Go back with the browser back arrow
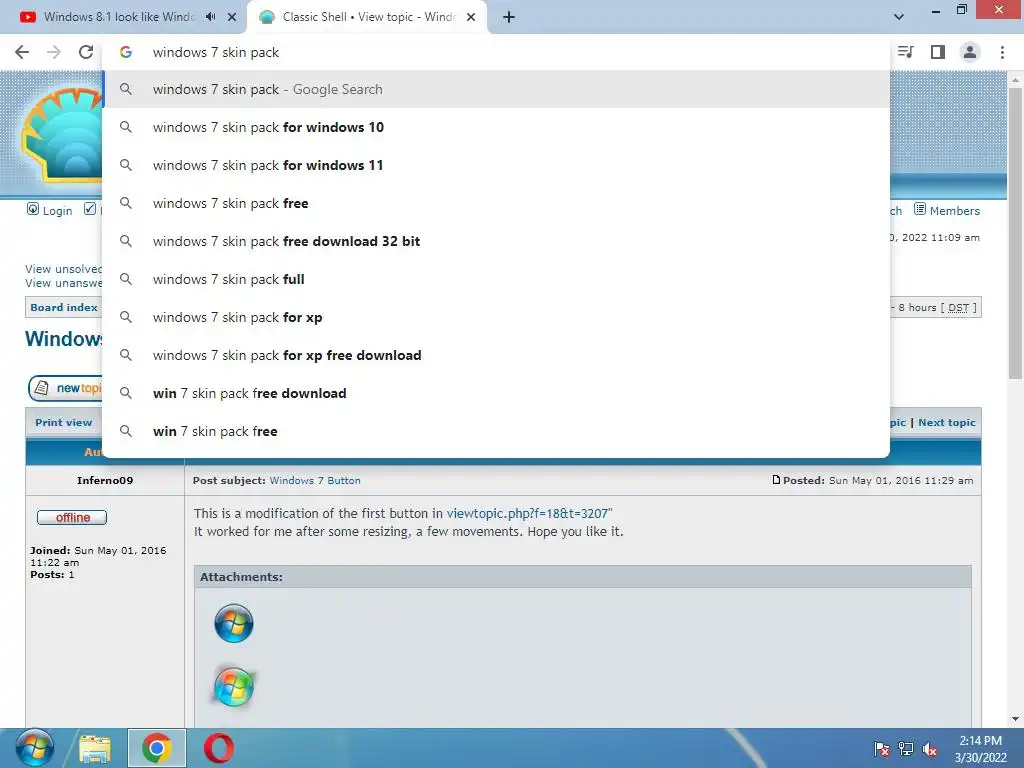 point(22,52)
